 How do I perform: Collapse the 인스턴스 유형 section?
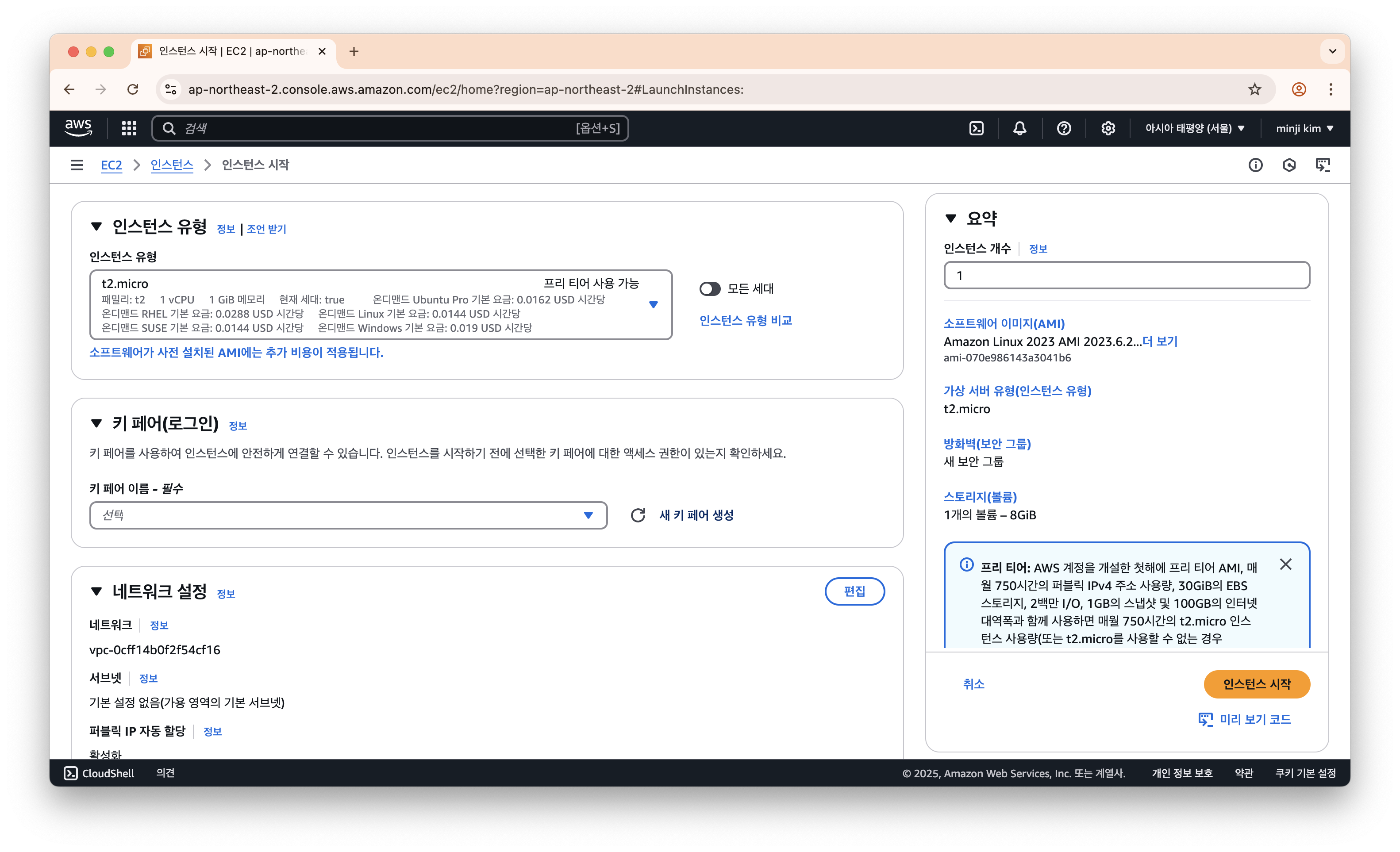click(x=96, y=226)
